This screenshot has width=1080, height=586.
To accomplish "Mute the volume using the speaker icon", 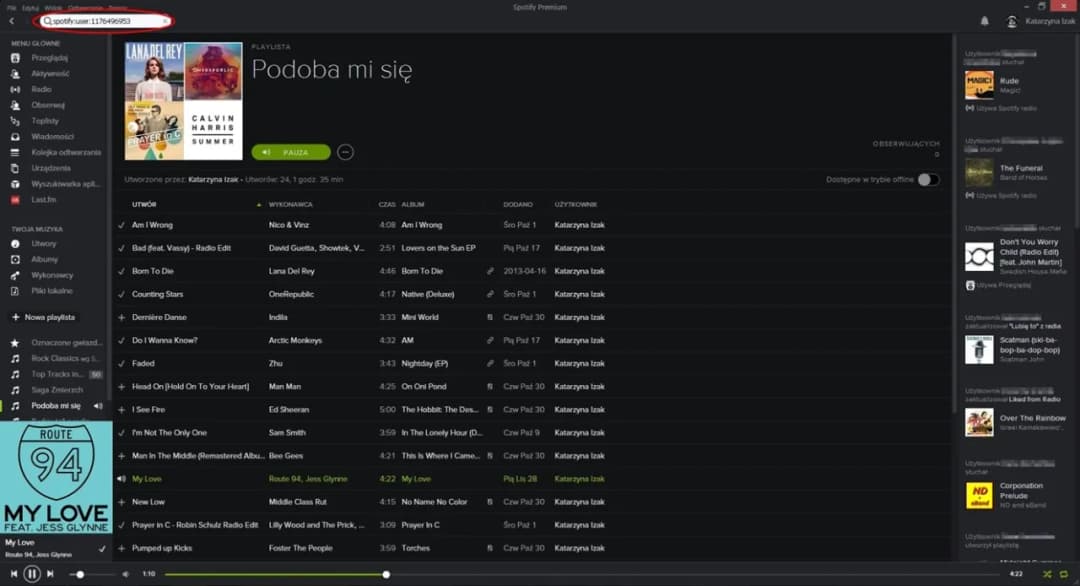I will 124,574.
